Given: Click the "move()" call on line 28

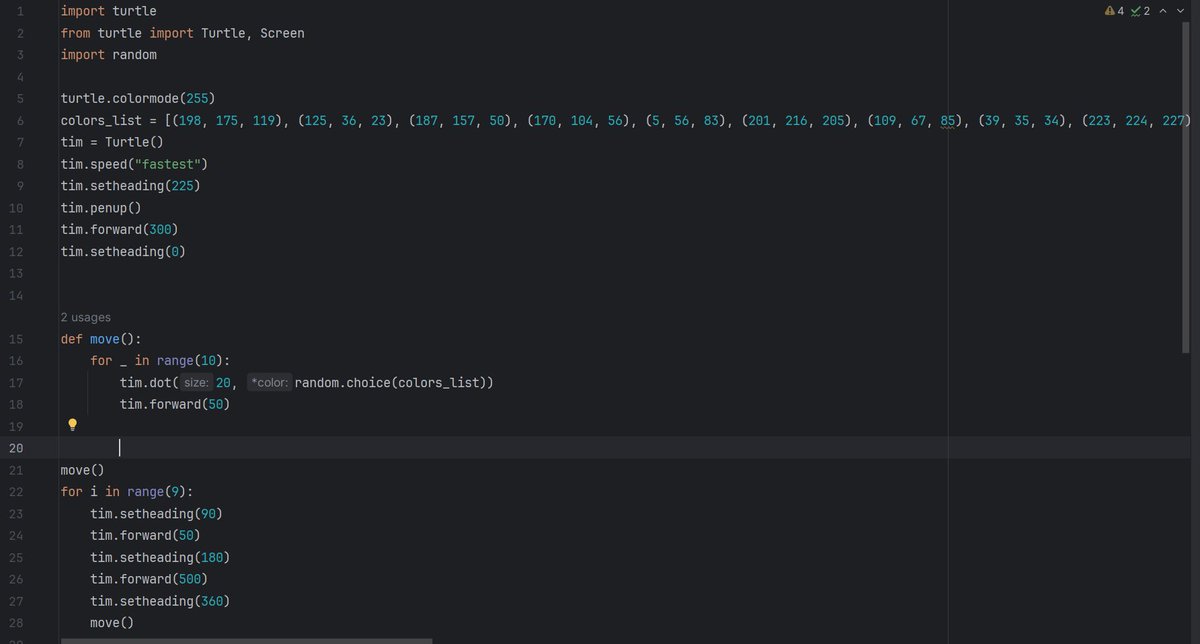Looking at the screenshot, I should 112,623.
